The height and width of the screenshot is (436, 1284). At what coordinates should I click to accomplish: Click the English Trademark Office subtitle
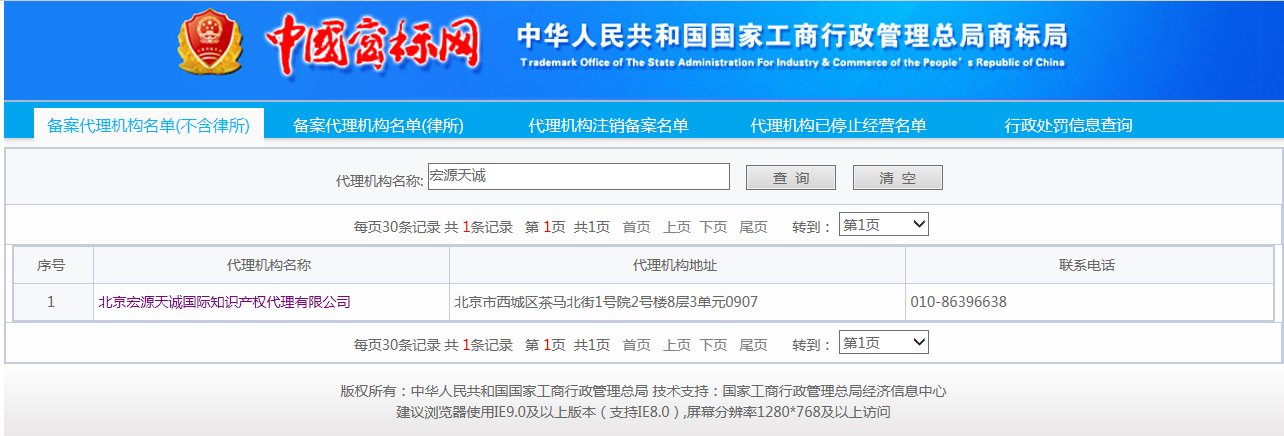click(x=792, y=62)
